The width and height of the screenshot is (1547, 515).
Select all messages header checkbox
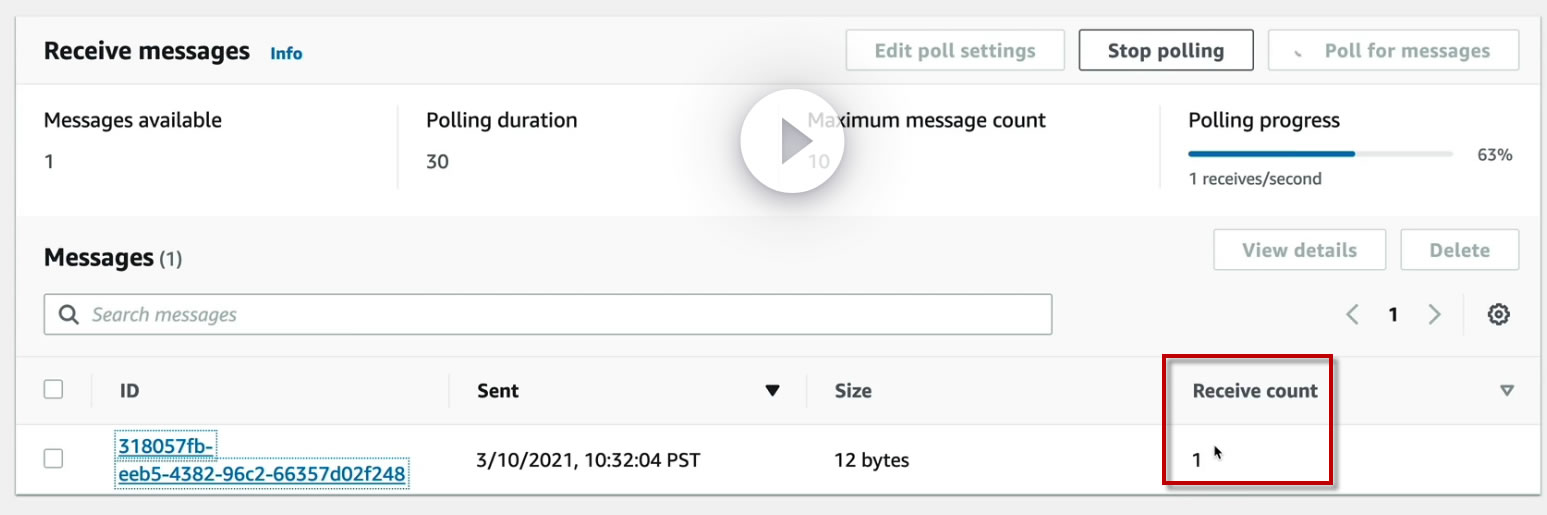(x=54, y=390)
